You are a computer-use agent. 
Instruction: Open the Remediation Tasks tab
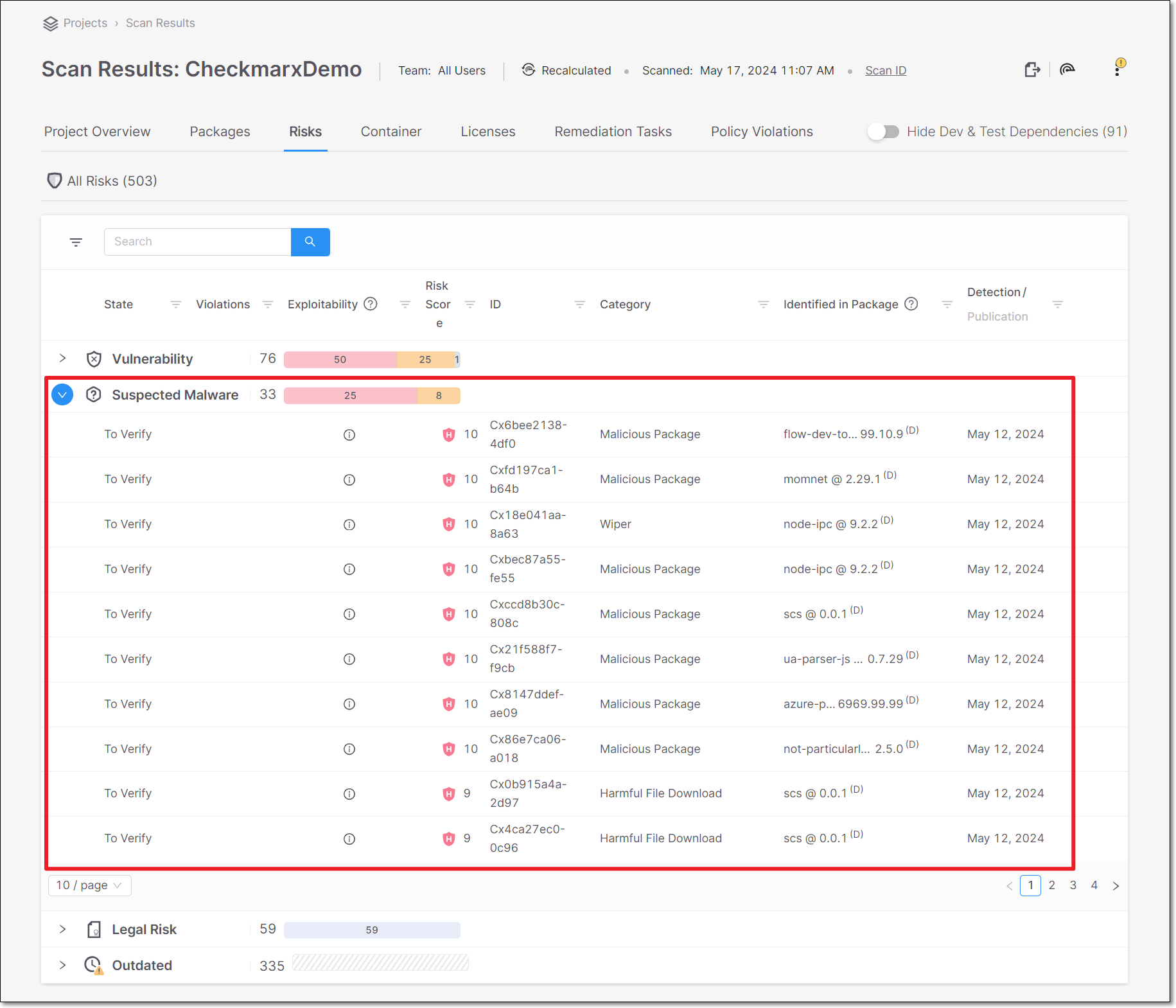click(x=613, y=132)
